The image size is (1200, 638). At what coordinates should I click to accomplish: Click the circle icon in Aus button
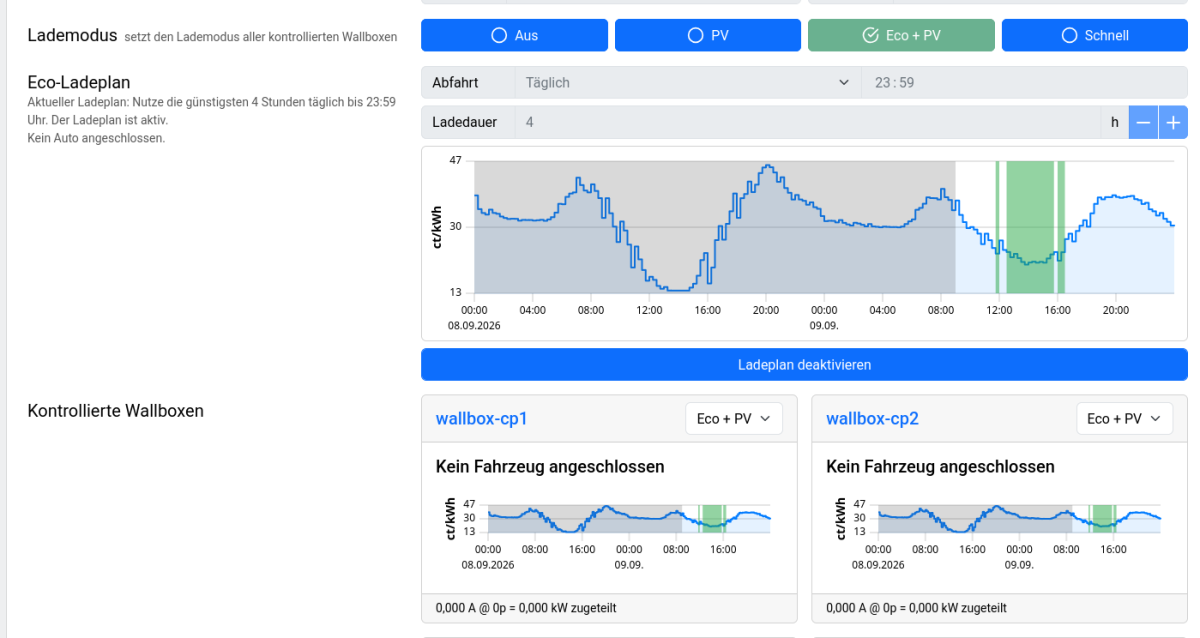click(x=499, y=35)
